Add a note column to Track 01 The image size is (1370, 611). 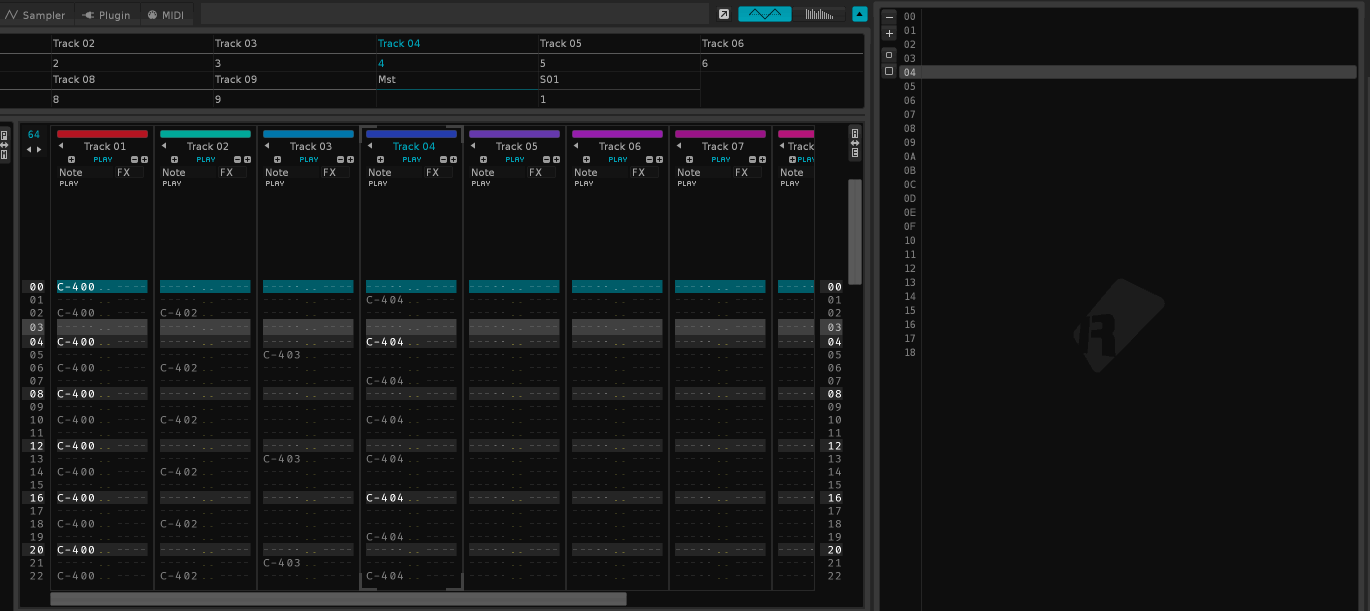(x=71, y=160)
